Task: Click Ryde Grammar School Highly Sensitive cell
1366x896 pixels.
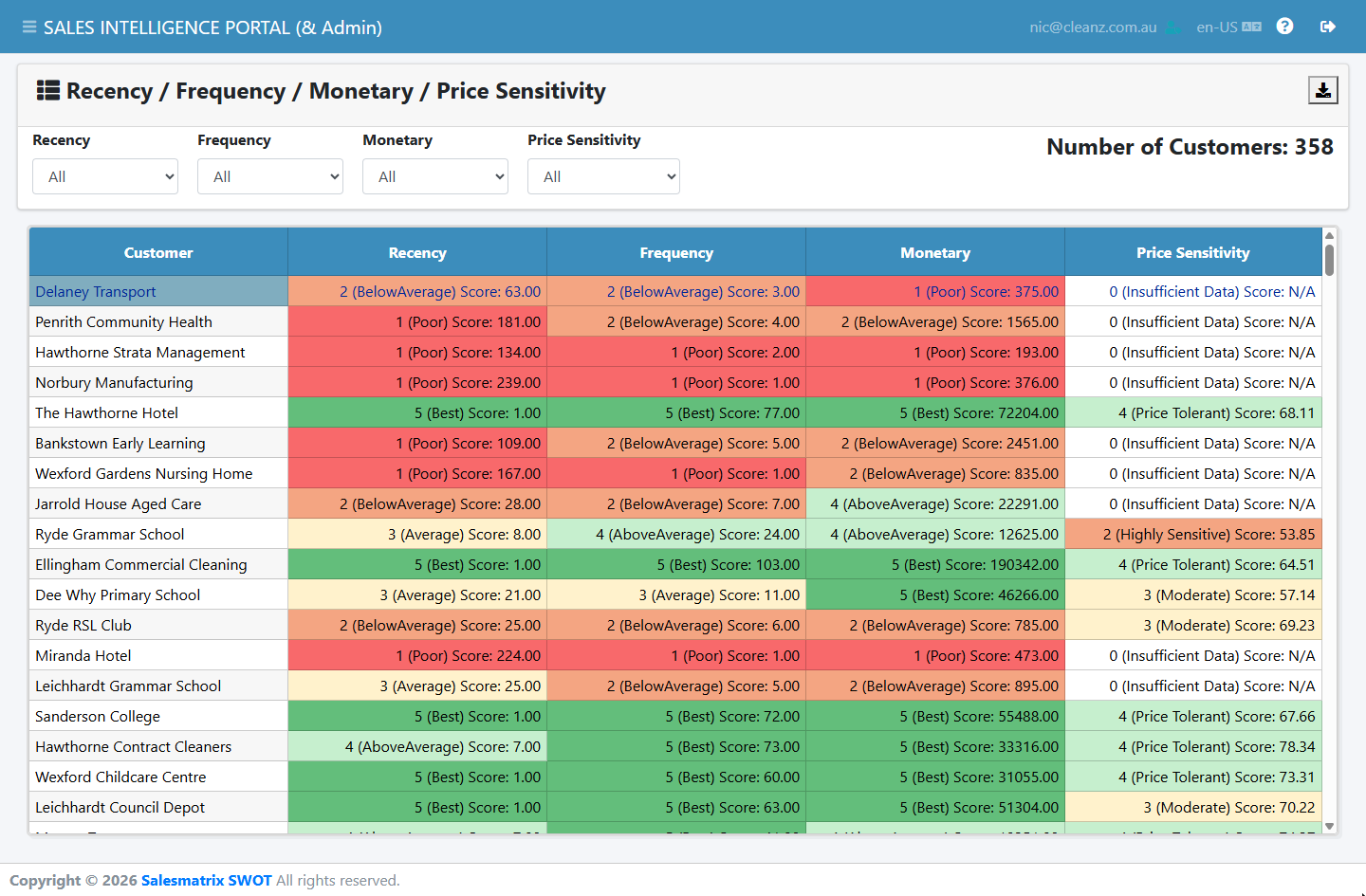Action: point(1193,534)
